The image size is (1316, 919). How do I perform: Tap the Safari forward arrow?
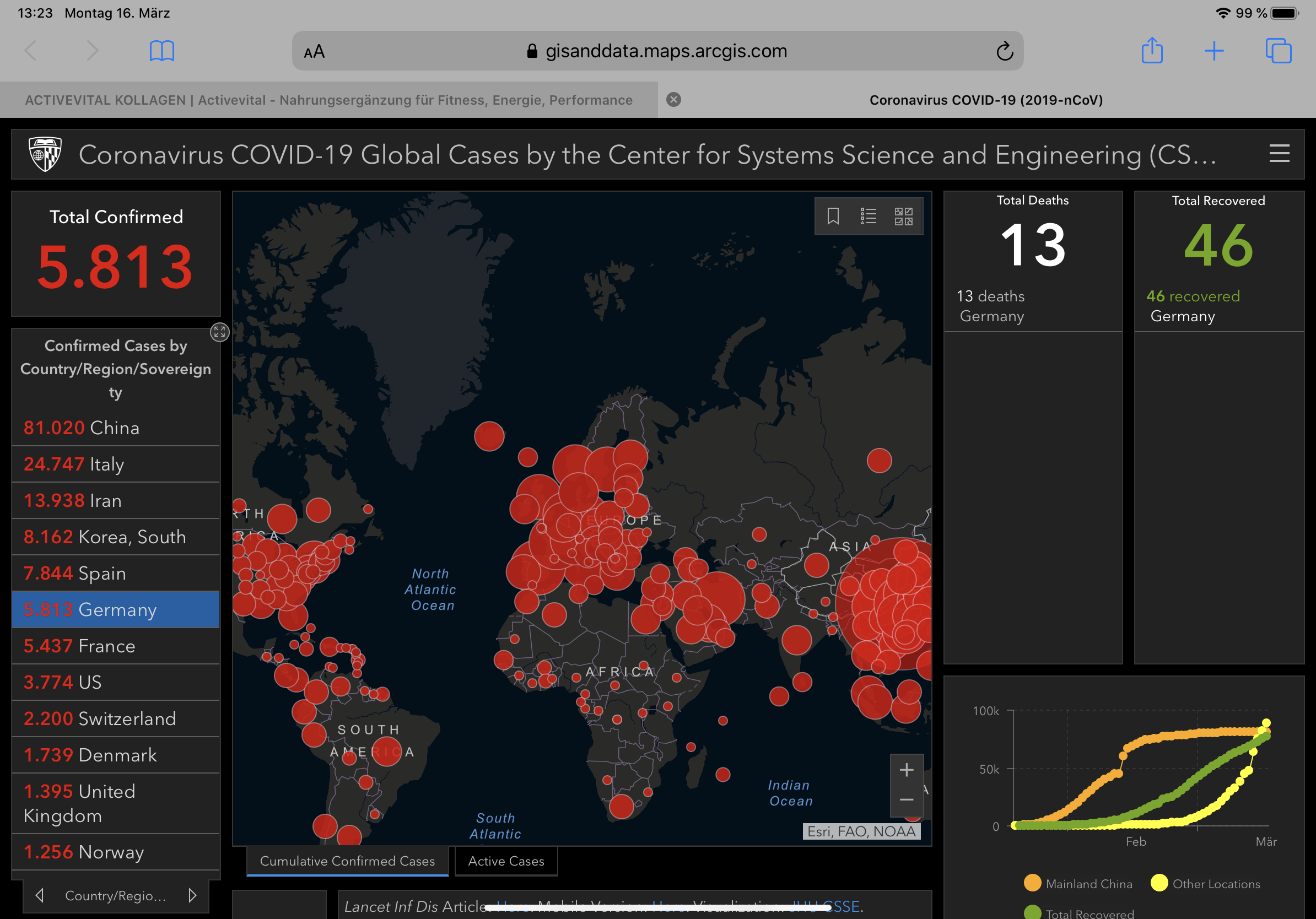pyautogui.click(x=92, y=51)
